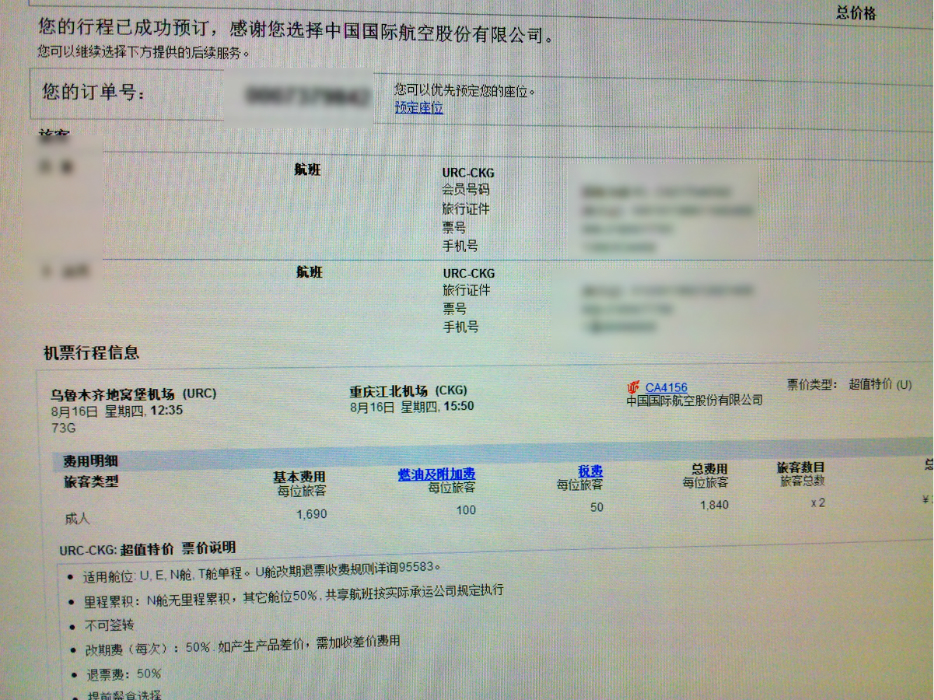Select first passenger URC-CKG route text
934x700 pixels.
coord(468,173)
